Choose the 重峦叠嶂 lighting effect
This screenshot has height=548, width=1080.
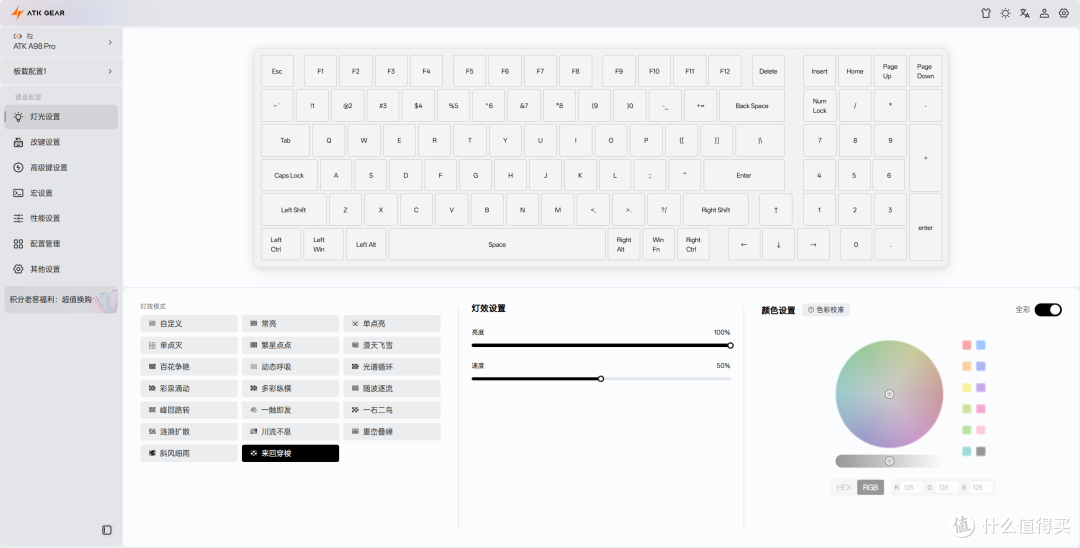click(x=392, y=432)
